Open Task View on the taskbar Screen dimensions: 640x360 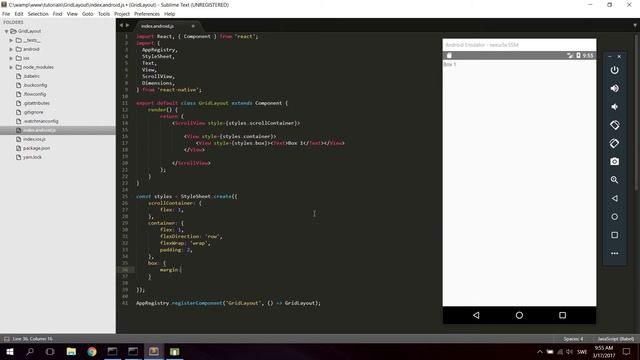pyautogui.click(x=50, y=351)
